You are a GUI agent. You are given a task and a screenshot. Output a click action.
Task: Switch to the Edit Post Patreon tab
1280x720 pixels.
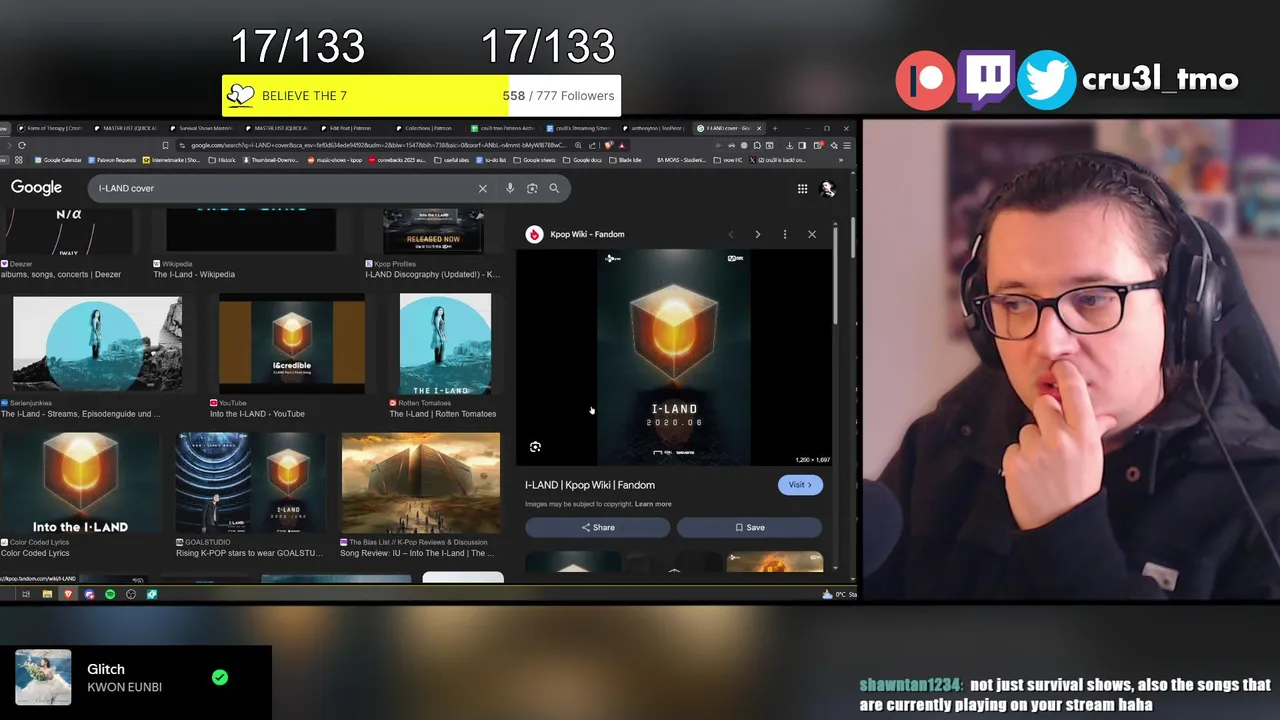click(x=350, y=128)
